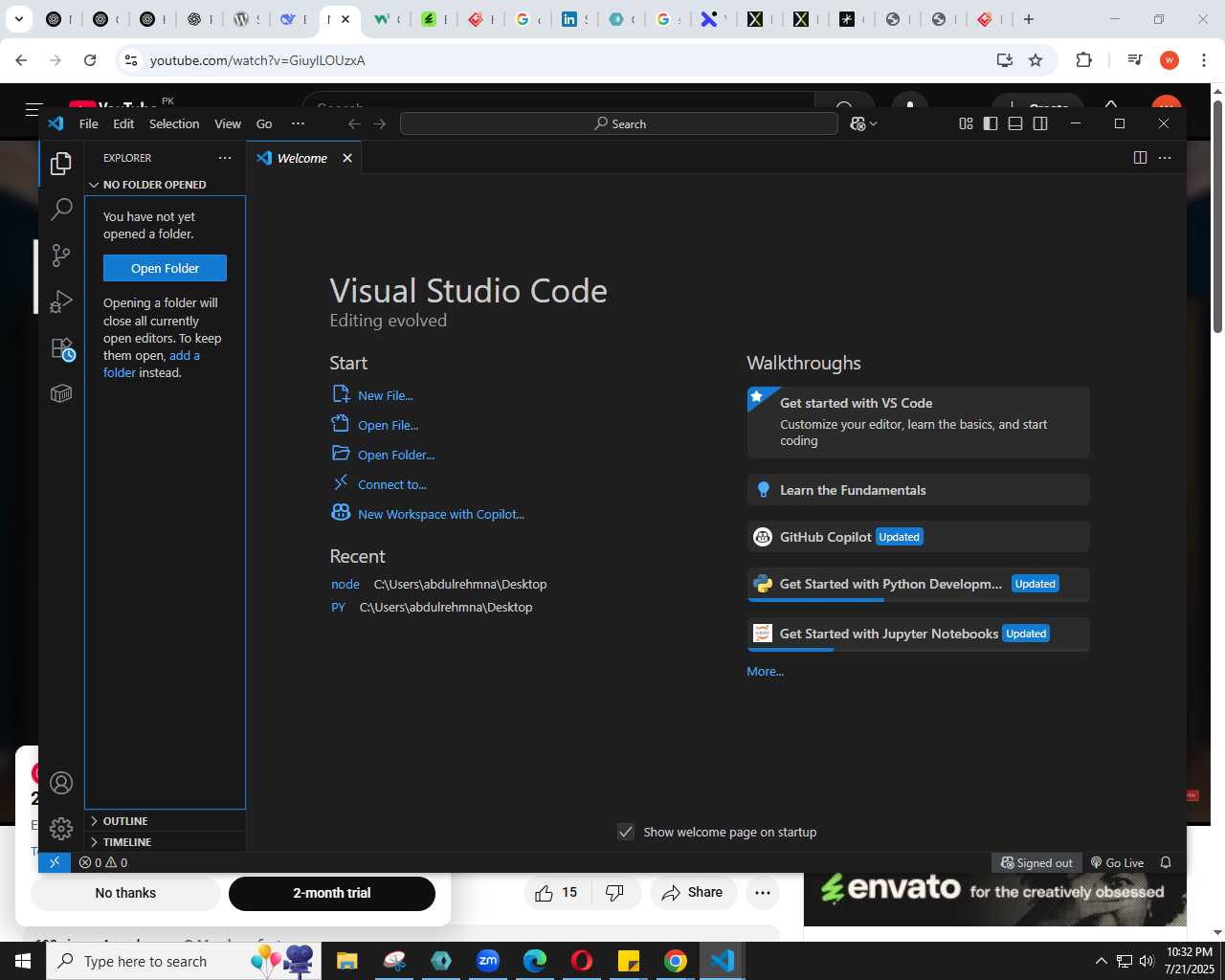Expand the Outline section

[165, 821]
